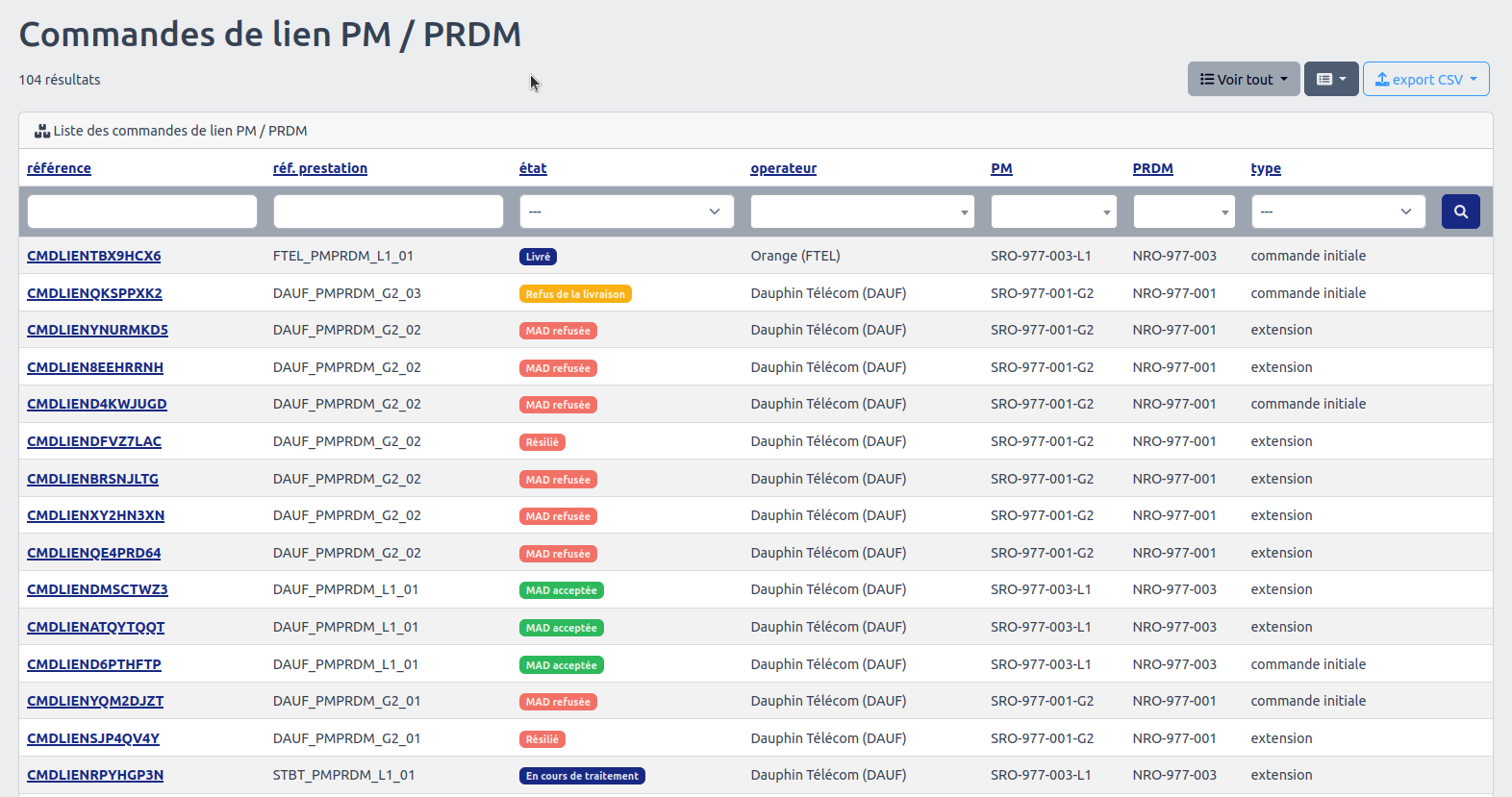Click the En cours de traitement badge
Image resolution: width=1512 pixels, height=797 pixels.
point(581,776)
